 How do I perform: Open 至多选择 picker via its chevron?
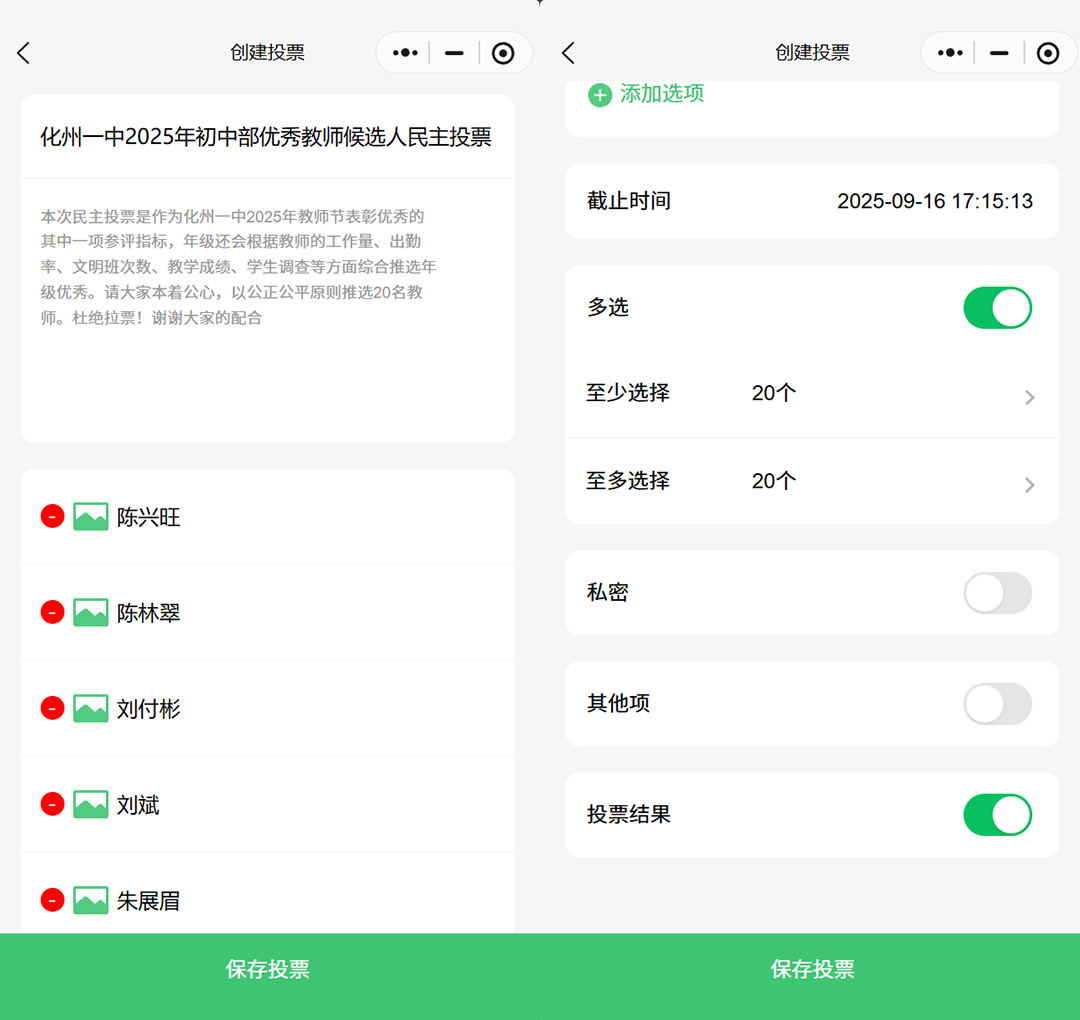(x=1029, y=485)
